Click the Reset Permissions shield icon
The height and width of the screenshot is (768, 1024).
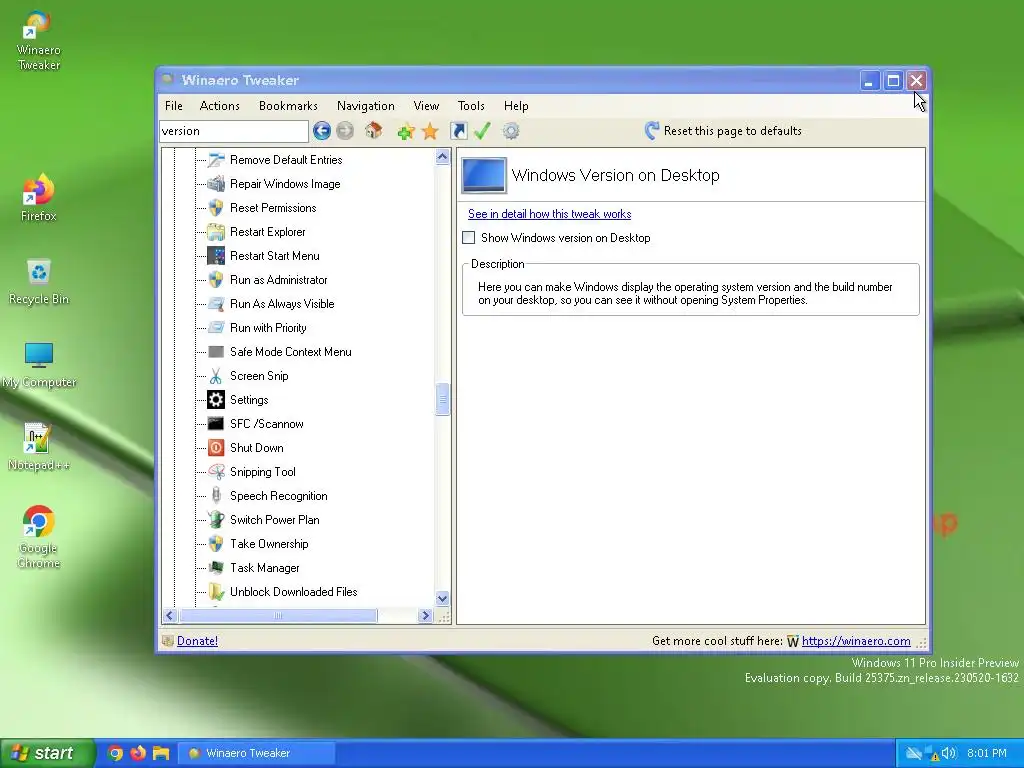tap(216, 208)
